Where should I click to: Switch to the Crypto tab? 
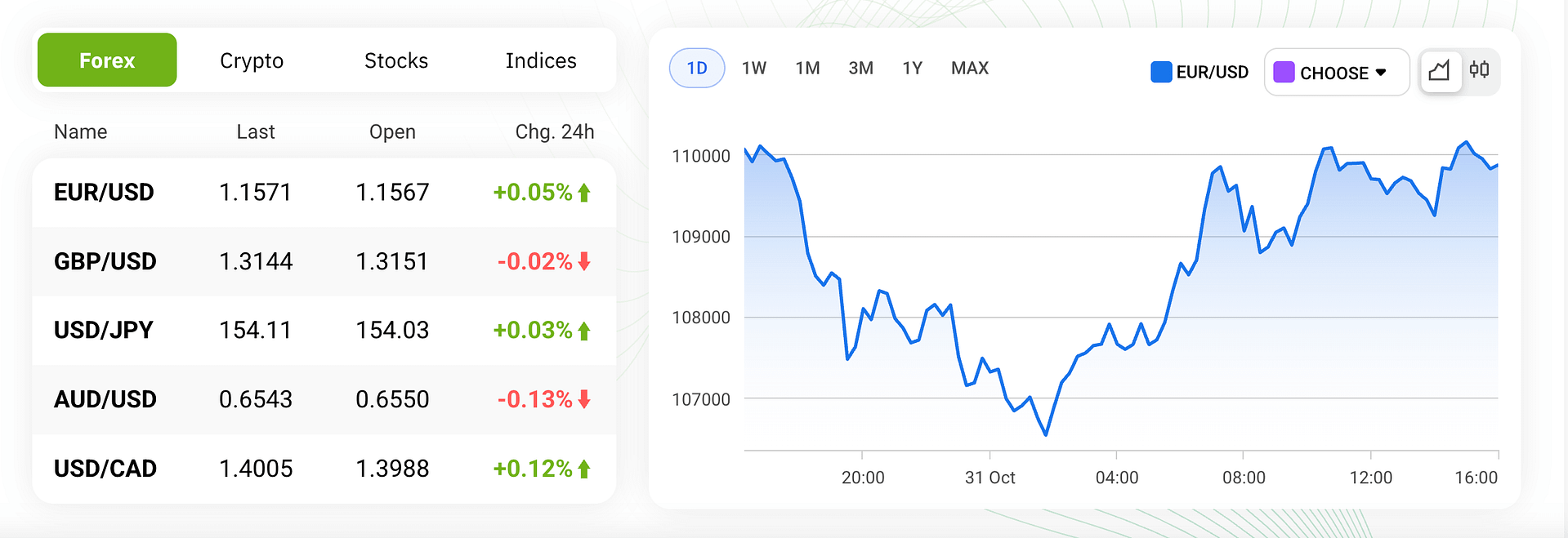click(x=252, y=61)
